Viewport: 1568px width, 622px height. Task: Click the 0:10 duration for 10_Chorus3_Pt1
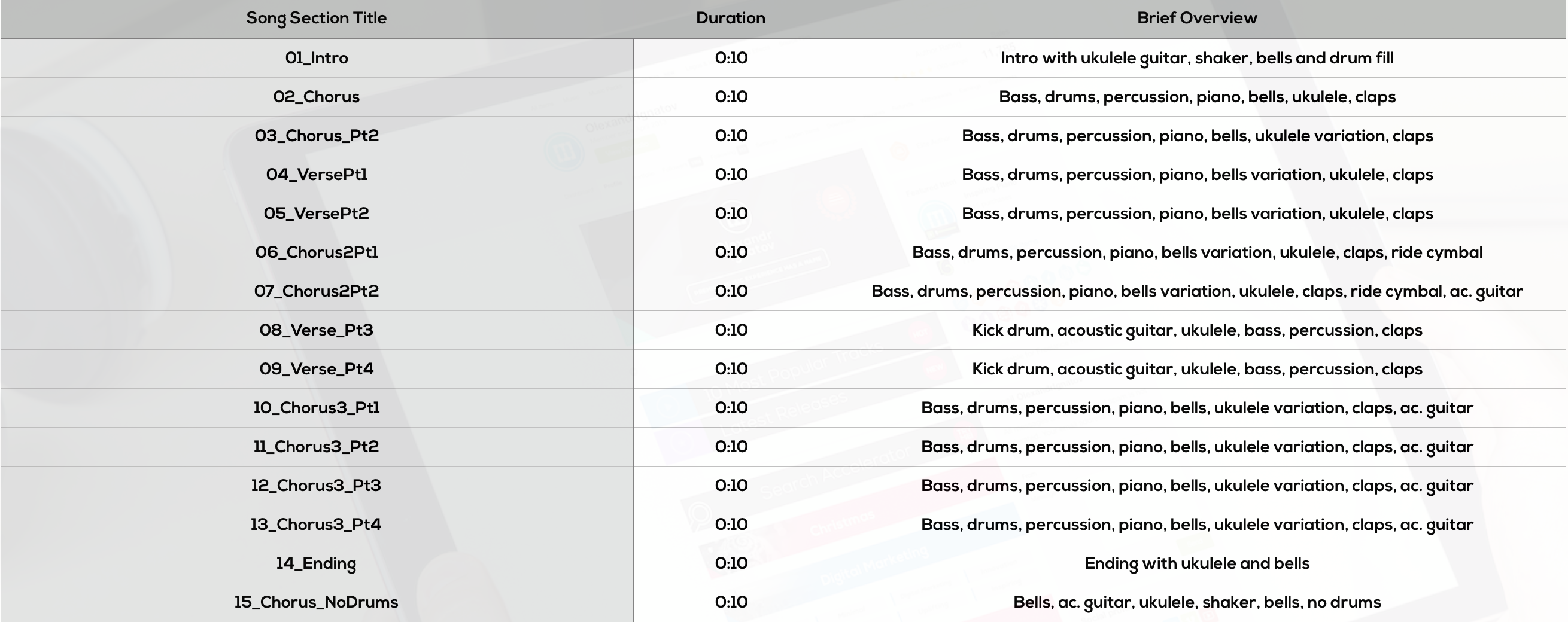tap(731, 408)
